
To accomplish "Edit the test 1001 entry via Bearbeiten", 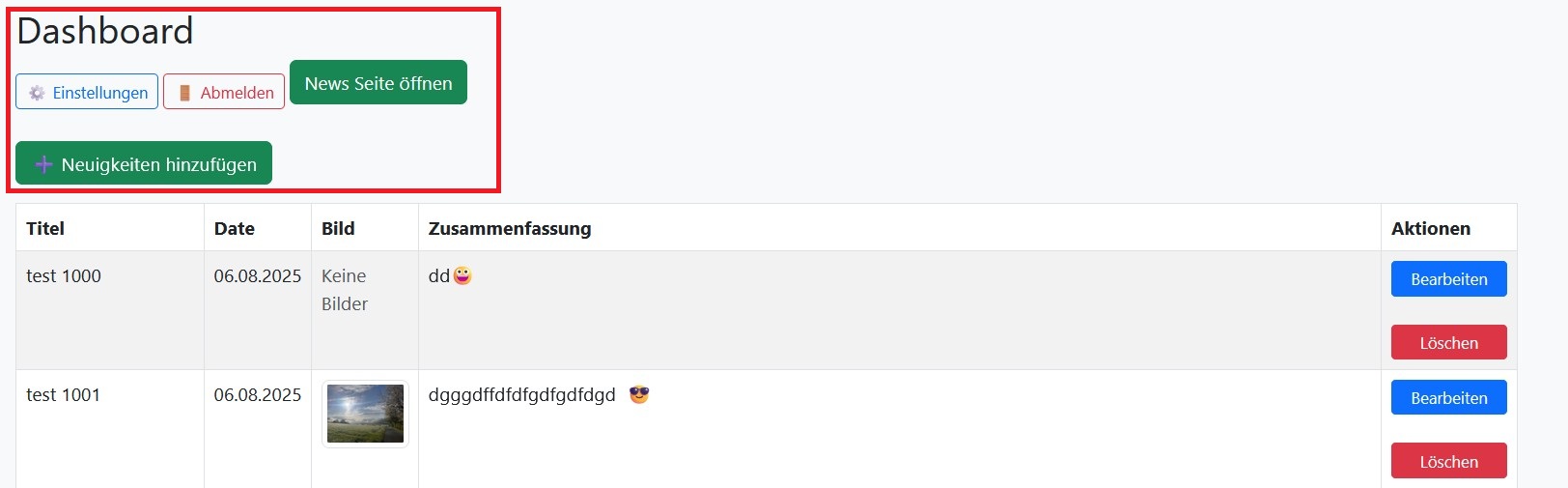I will pos(1448,397).
